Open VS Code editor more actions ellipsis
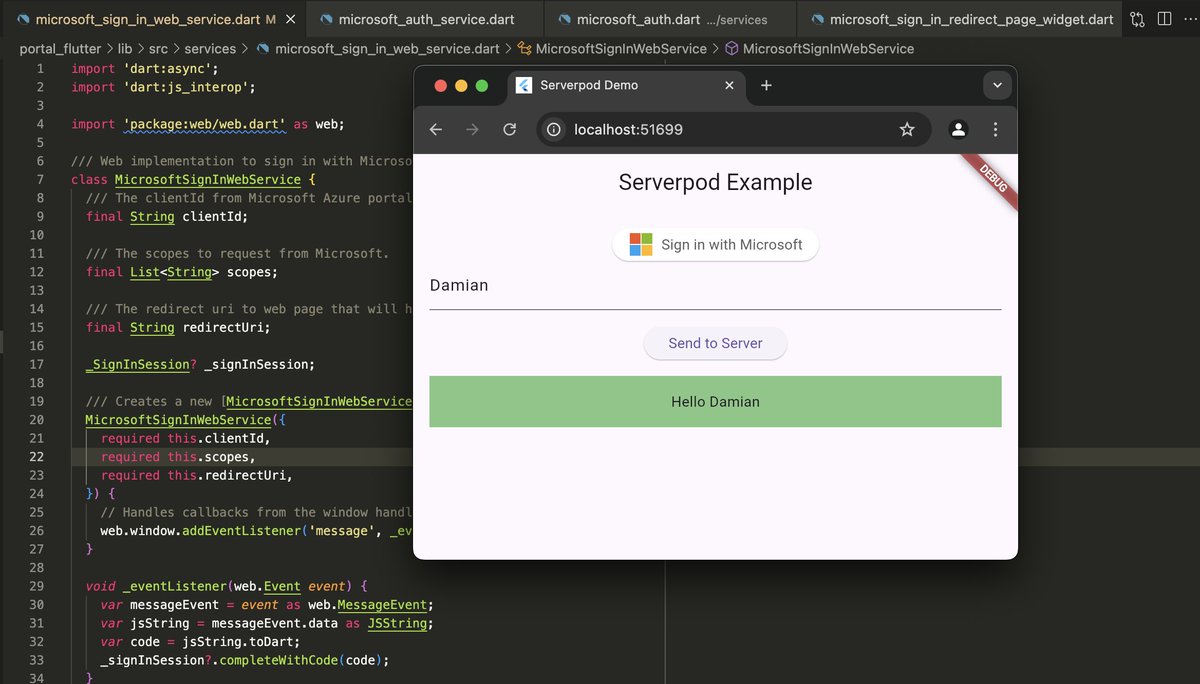The width and height of the screenshot is (1200, 684). point(1191,19)
